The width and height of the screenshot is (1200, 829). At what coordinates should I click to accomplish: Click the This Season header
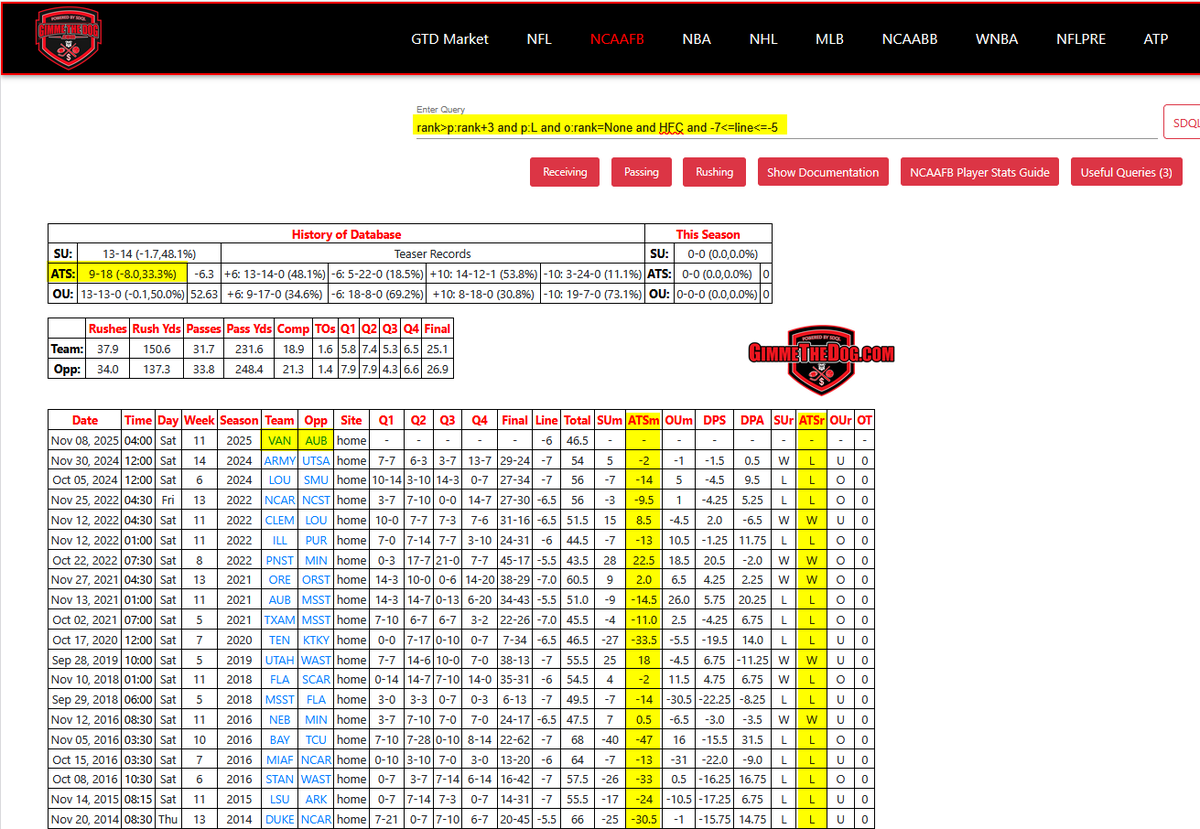click(708, 234)
